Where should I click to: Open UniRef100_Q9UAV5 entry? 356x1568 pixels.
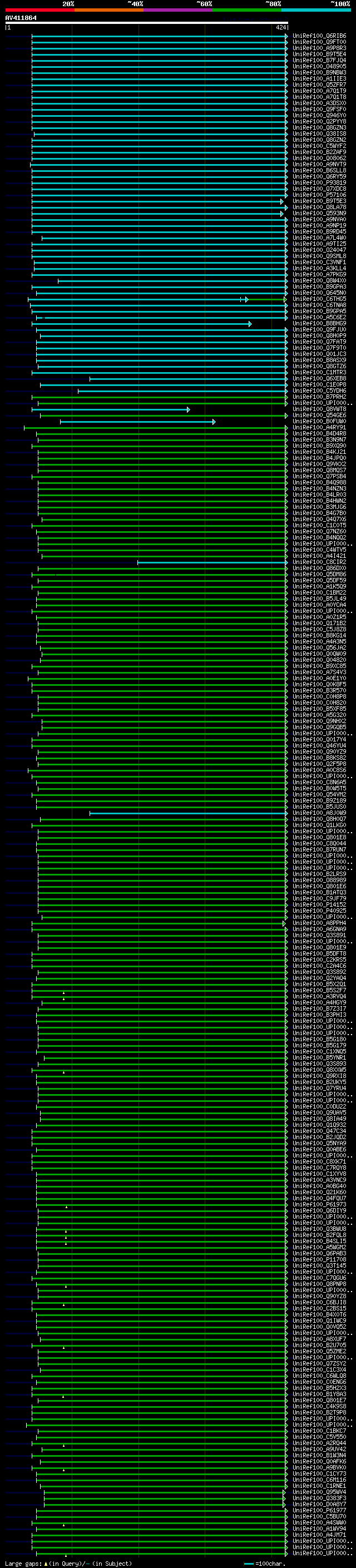tap(319, 1114)
